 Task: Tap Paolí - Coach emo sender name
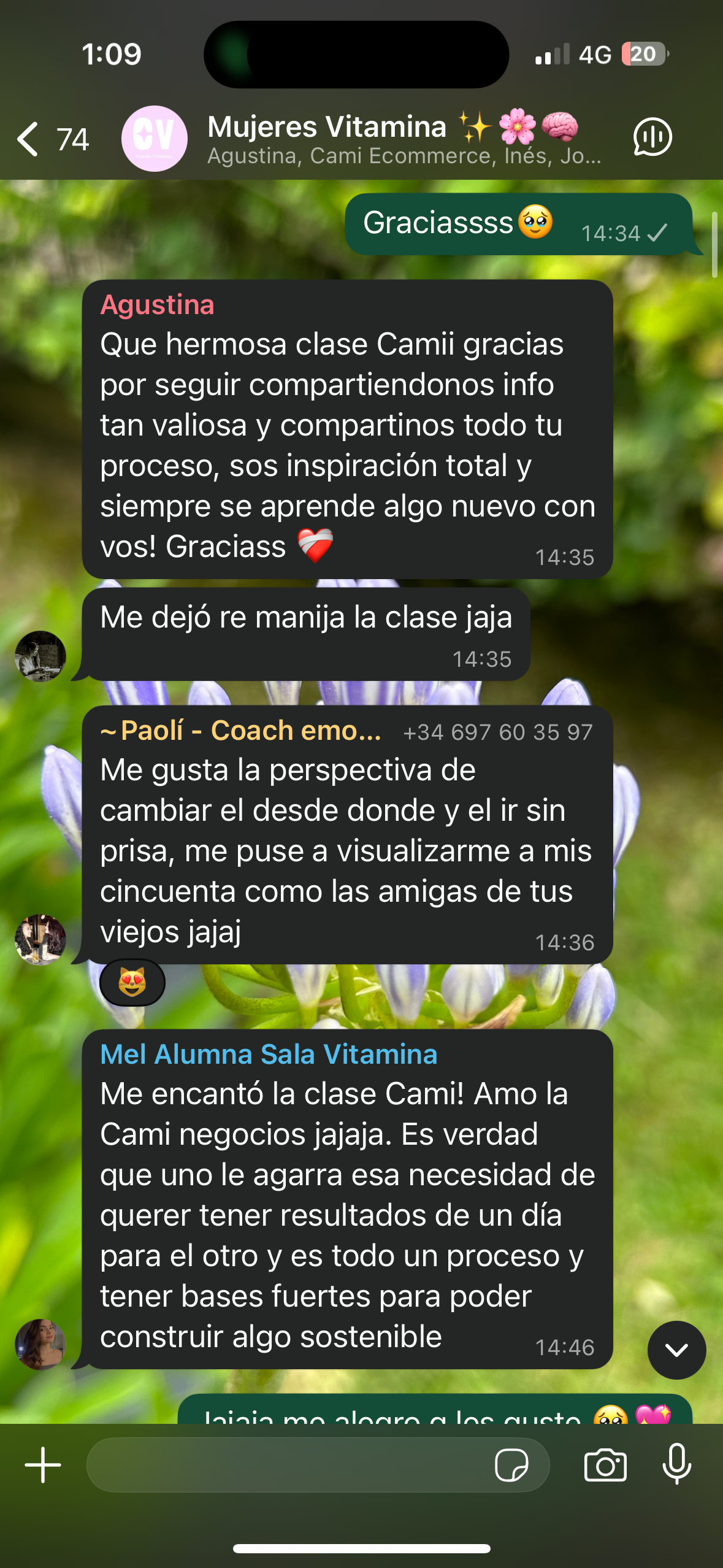click(241, 731)
